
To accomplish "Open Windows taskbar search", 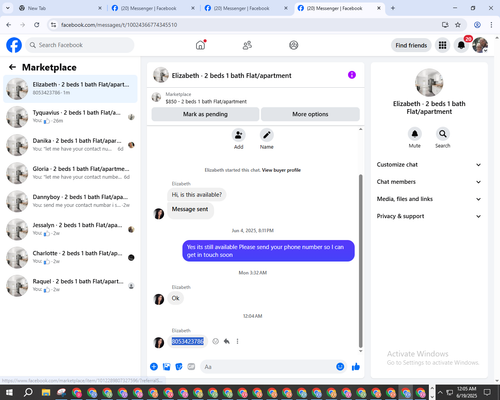I will [x=28, y=392].
